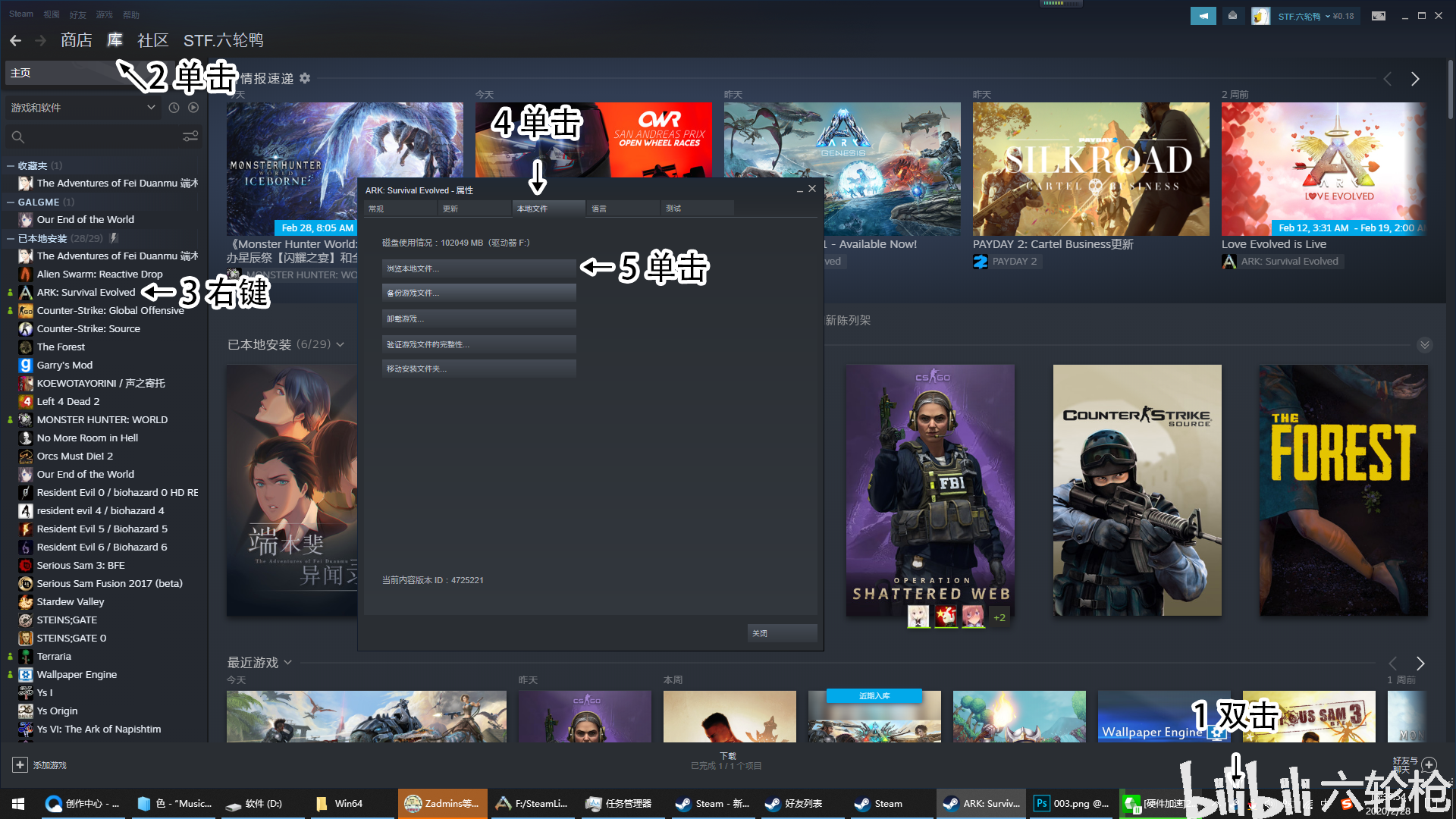Select ARK: Survival Evolved in library list
The image size is (1456, 819).
coord(86,292)
